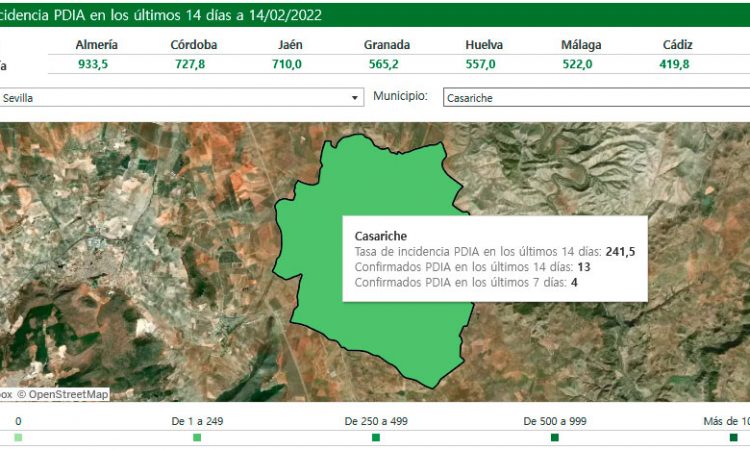Click the 'De 500 a 999' legend swatch
Viewport: 750px width, 450px height.
[x=555, y=437]
